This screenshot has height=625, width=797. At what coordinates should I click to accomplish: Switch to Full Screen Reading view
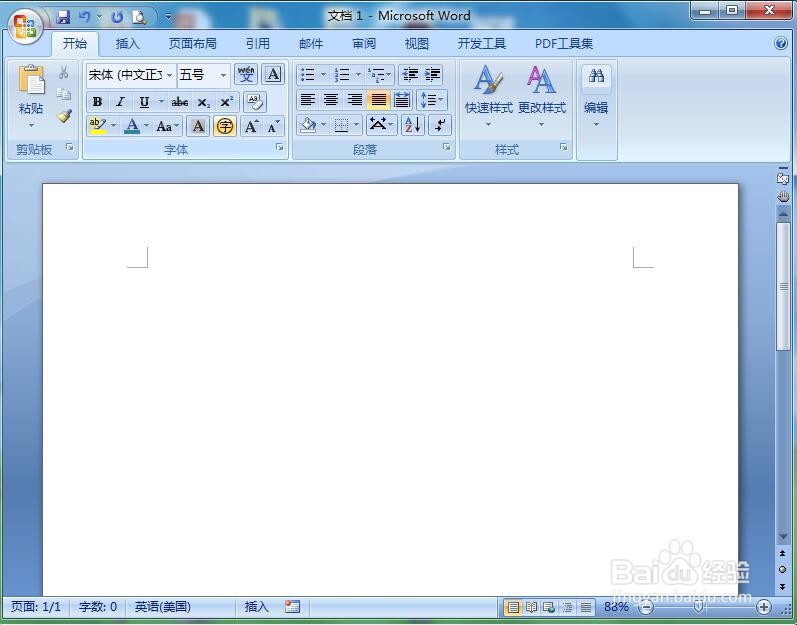point(531,606)
